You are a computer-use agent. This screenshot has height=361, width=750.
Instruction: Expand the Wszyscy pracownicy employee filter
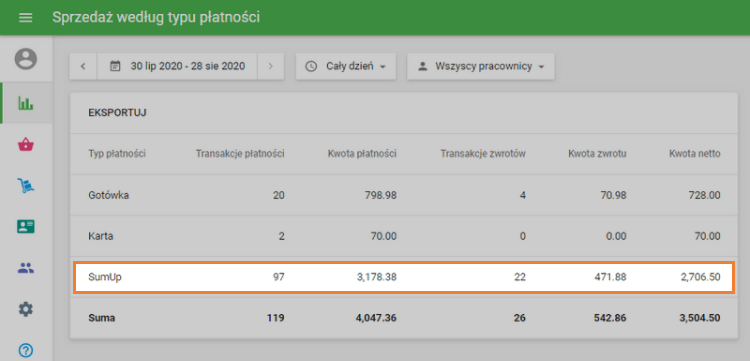click(481, 66)
